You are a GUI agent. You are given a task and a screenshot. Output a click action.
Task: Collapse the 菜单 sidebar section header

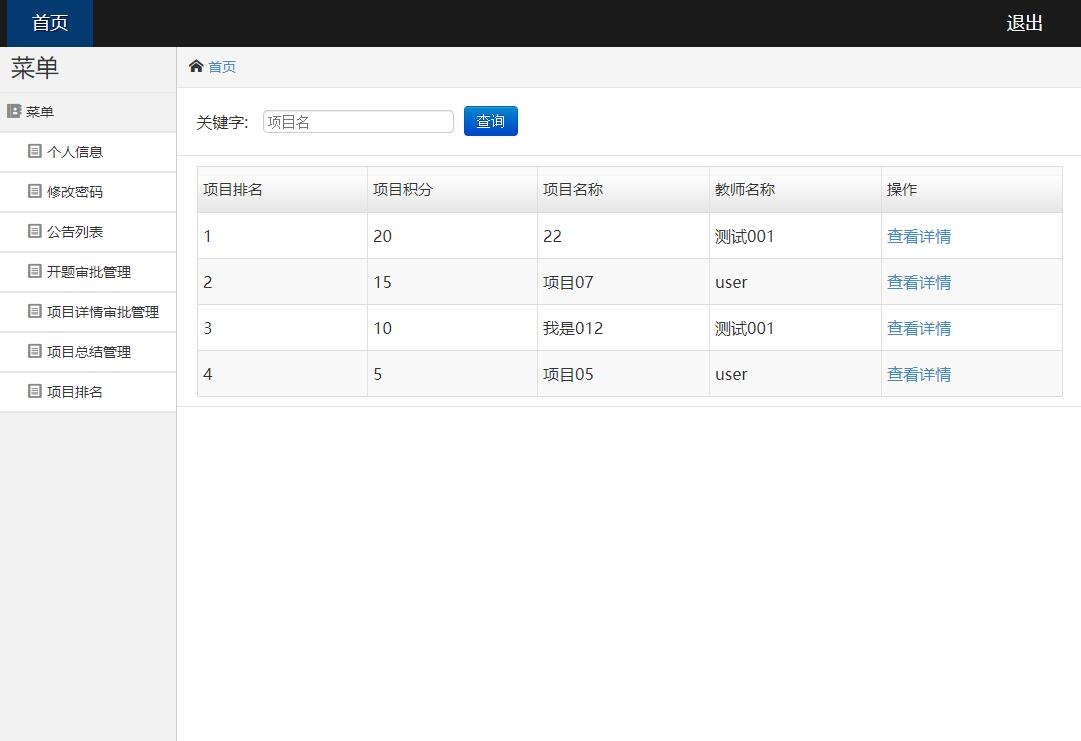40,112
